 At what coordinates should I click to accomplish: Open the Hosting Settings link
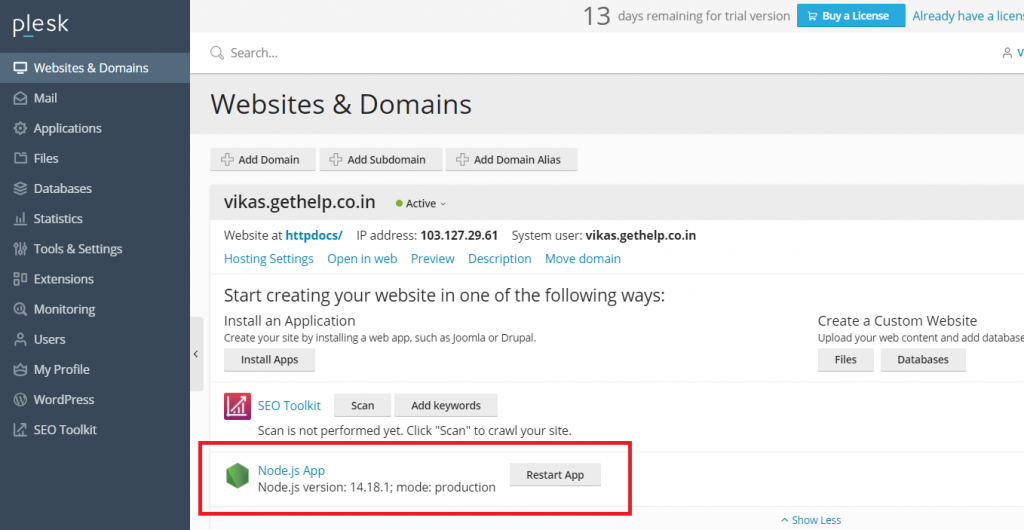268,259
